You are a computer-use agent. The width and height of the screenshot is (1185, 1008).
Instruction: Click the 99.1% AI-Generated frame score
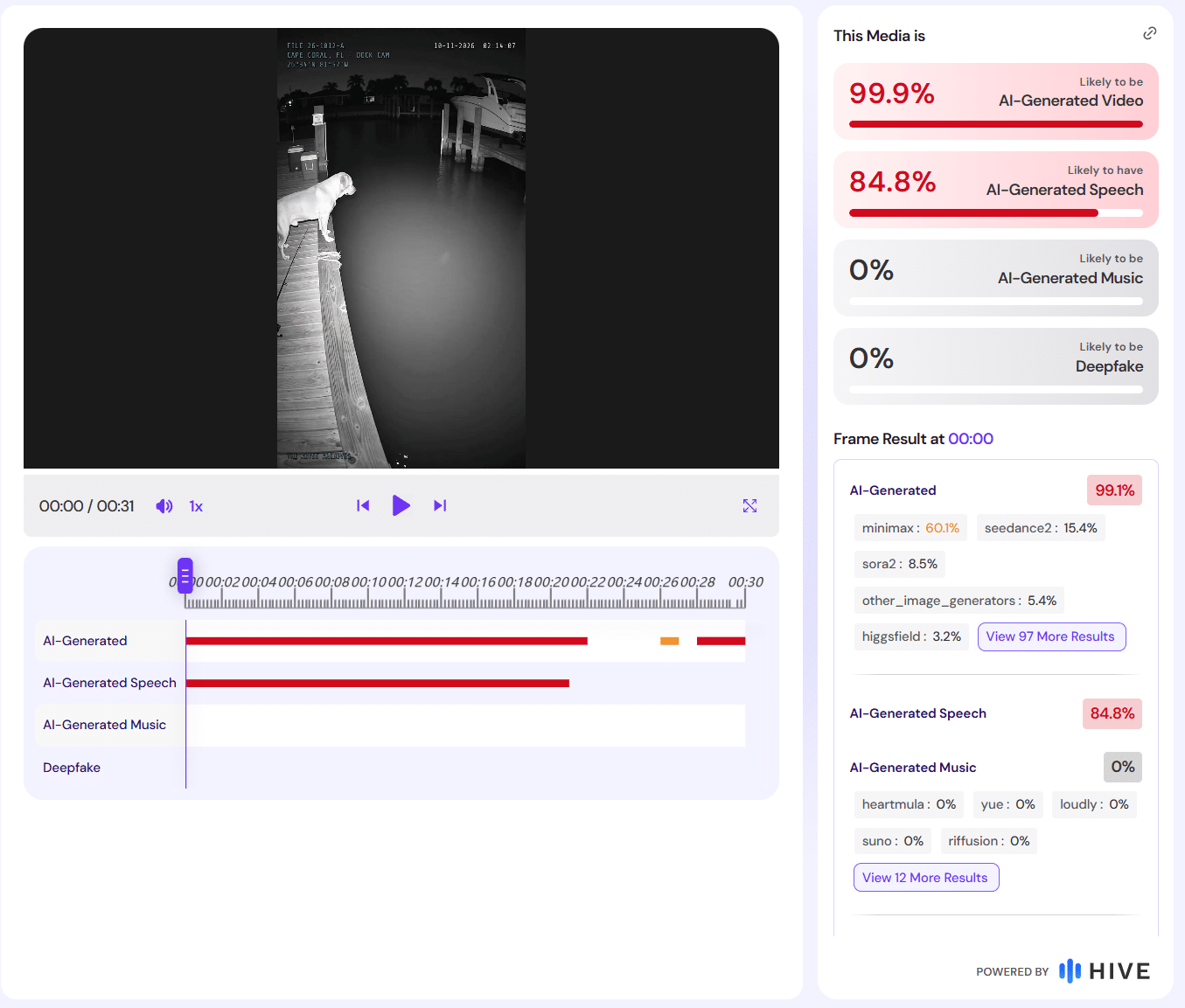[1115, 490]
